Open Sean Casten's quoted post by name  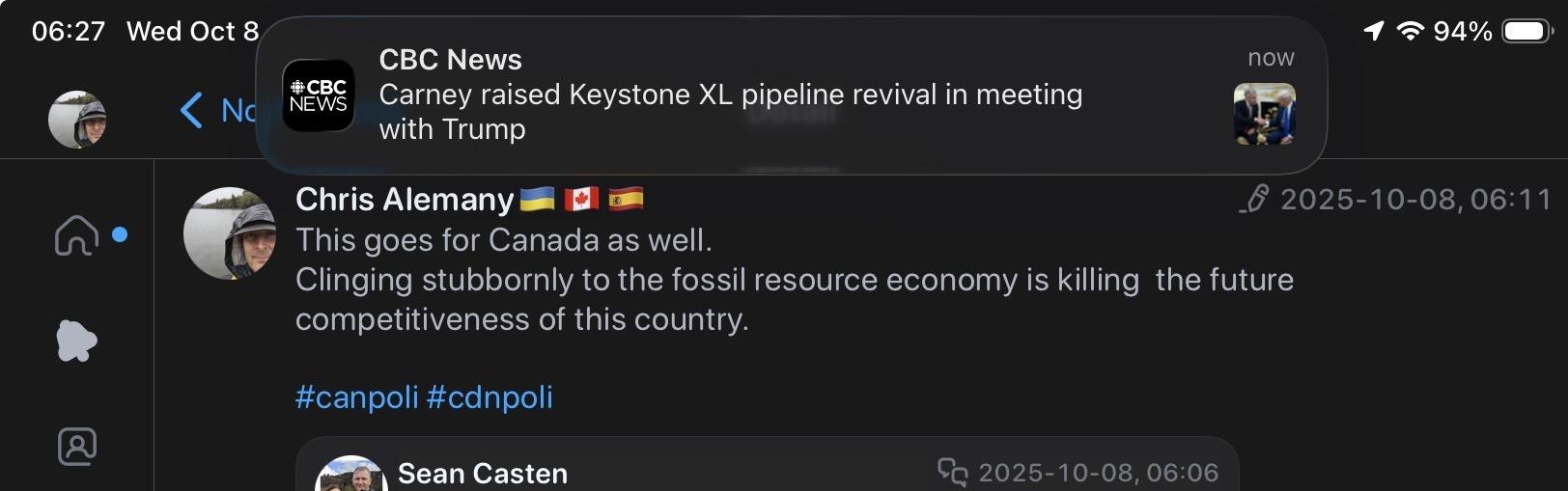pos(482,474)
